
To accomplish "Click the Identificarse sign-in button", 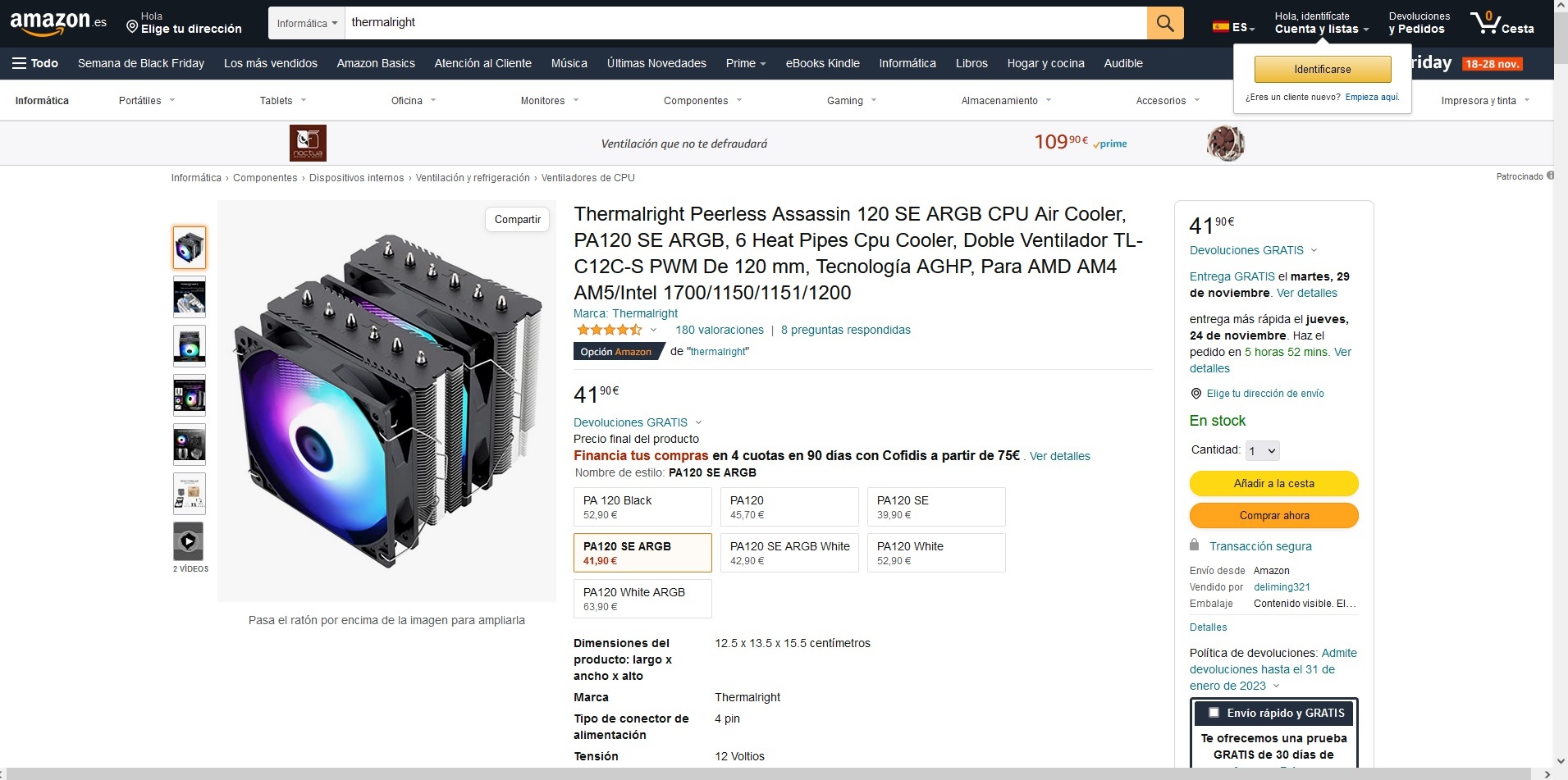I will pos(1323,69).
